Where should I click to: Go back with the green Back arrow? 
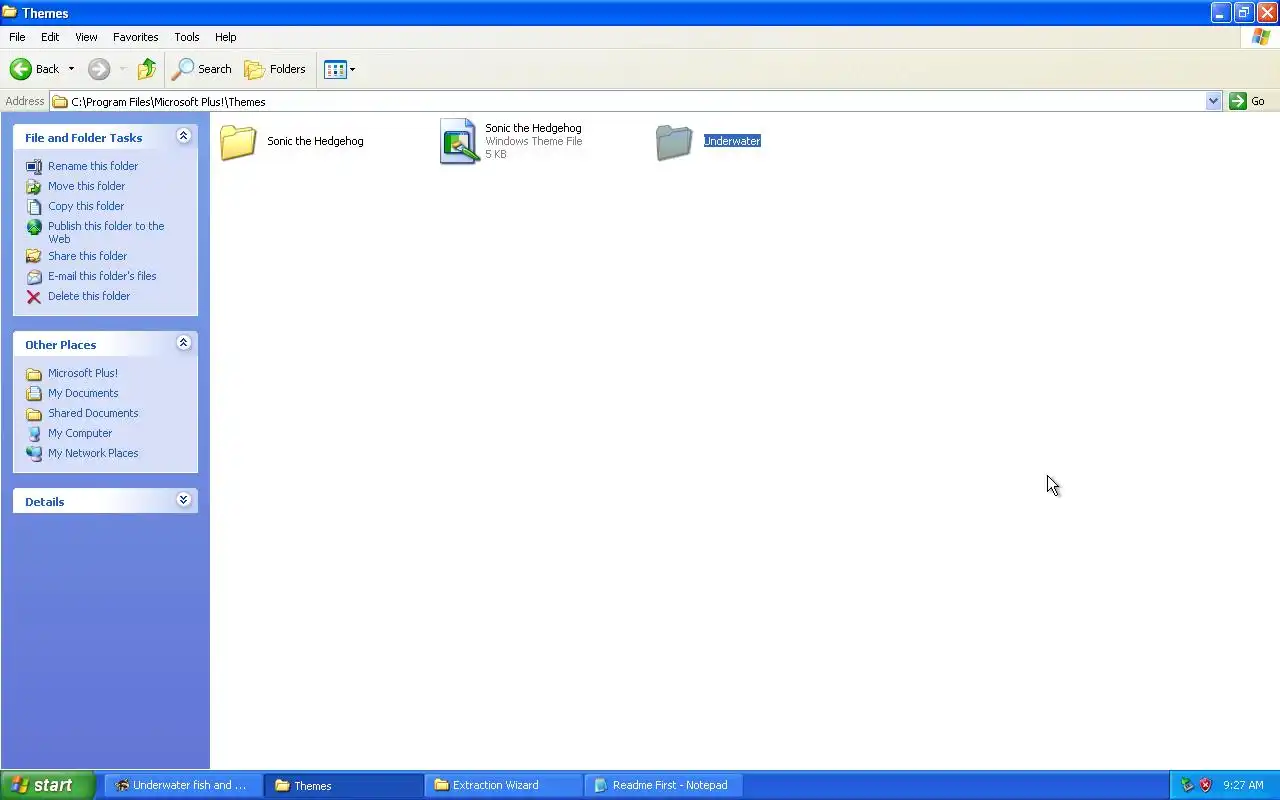(x=34, y=69)
